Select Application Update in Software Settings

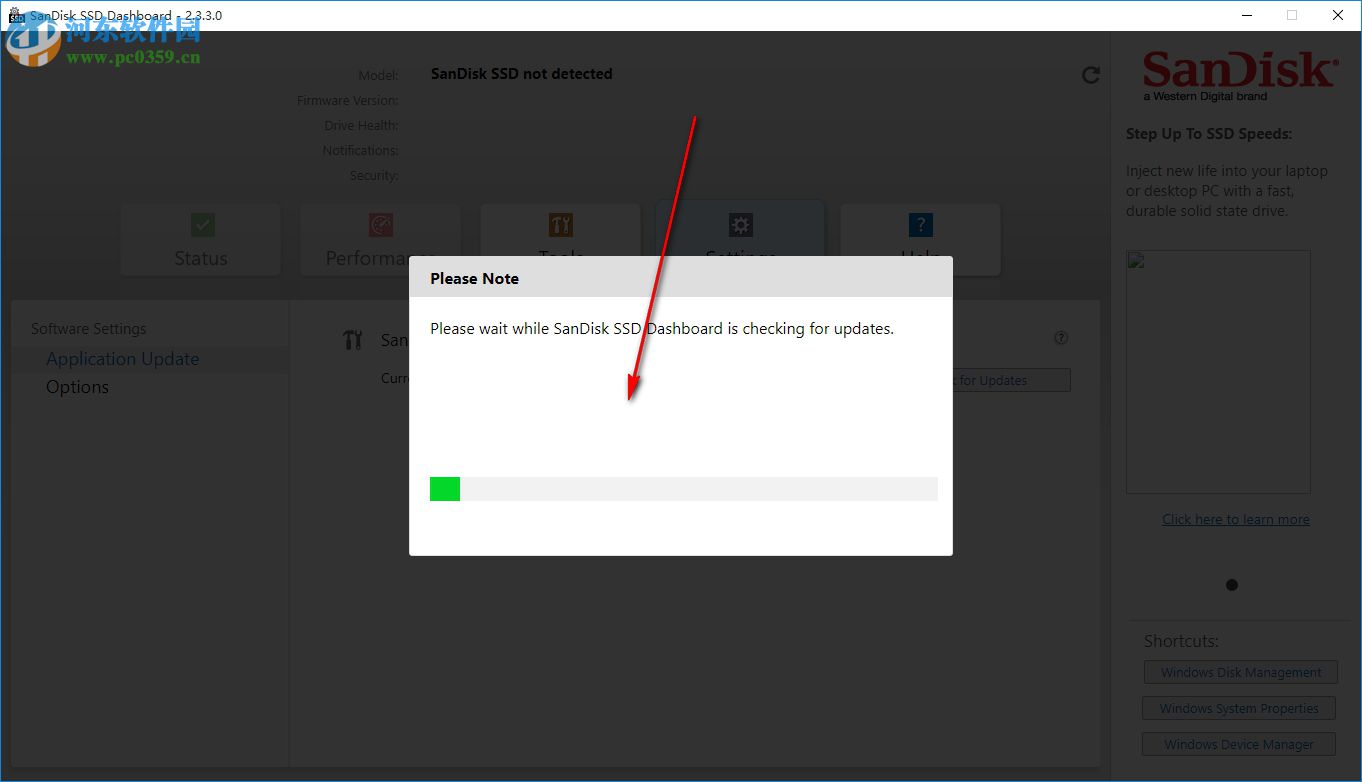(x=150, y=359)
